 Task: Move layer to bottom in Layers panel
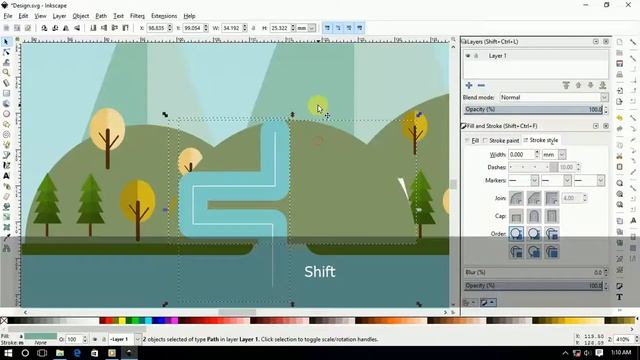point(602,85)
